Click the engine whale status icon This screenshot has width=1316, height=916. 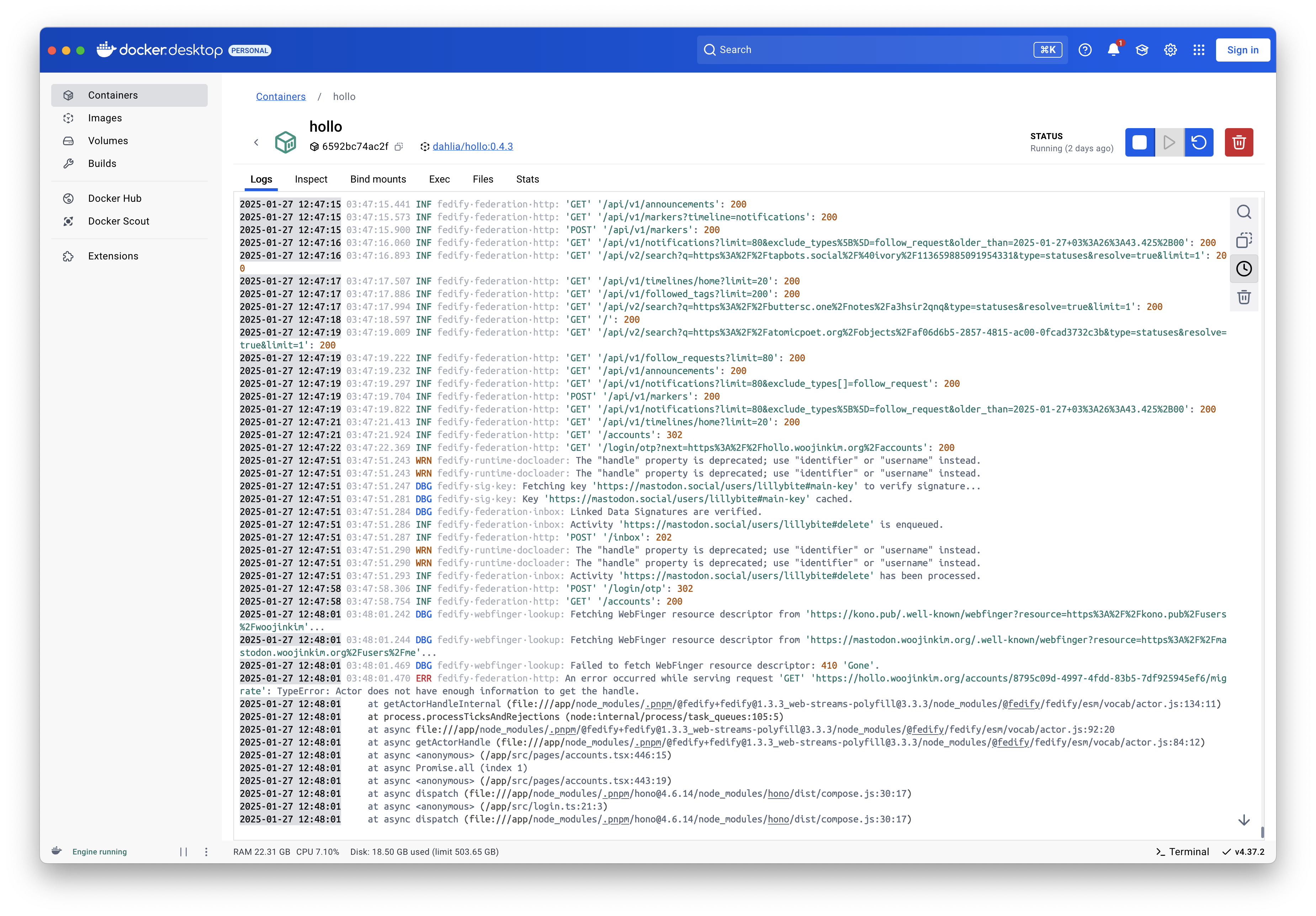56,851
